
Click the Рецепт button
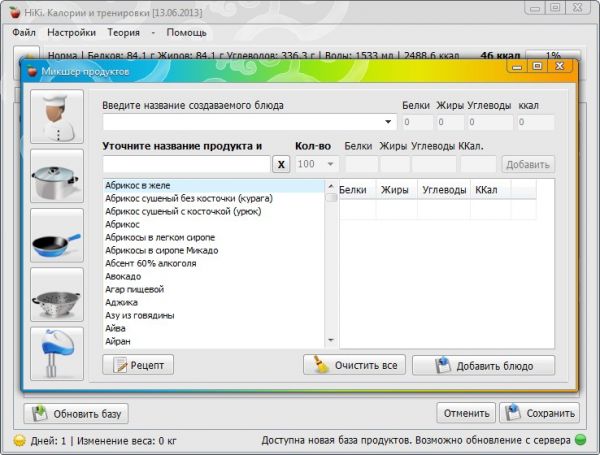(x=138, y=365)
